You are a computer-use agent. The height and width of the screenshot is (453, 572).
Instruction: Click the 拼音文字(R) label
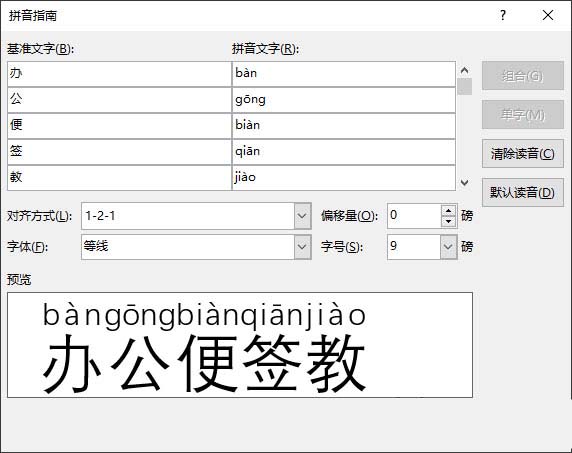265,49
